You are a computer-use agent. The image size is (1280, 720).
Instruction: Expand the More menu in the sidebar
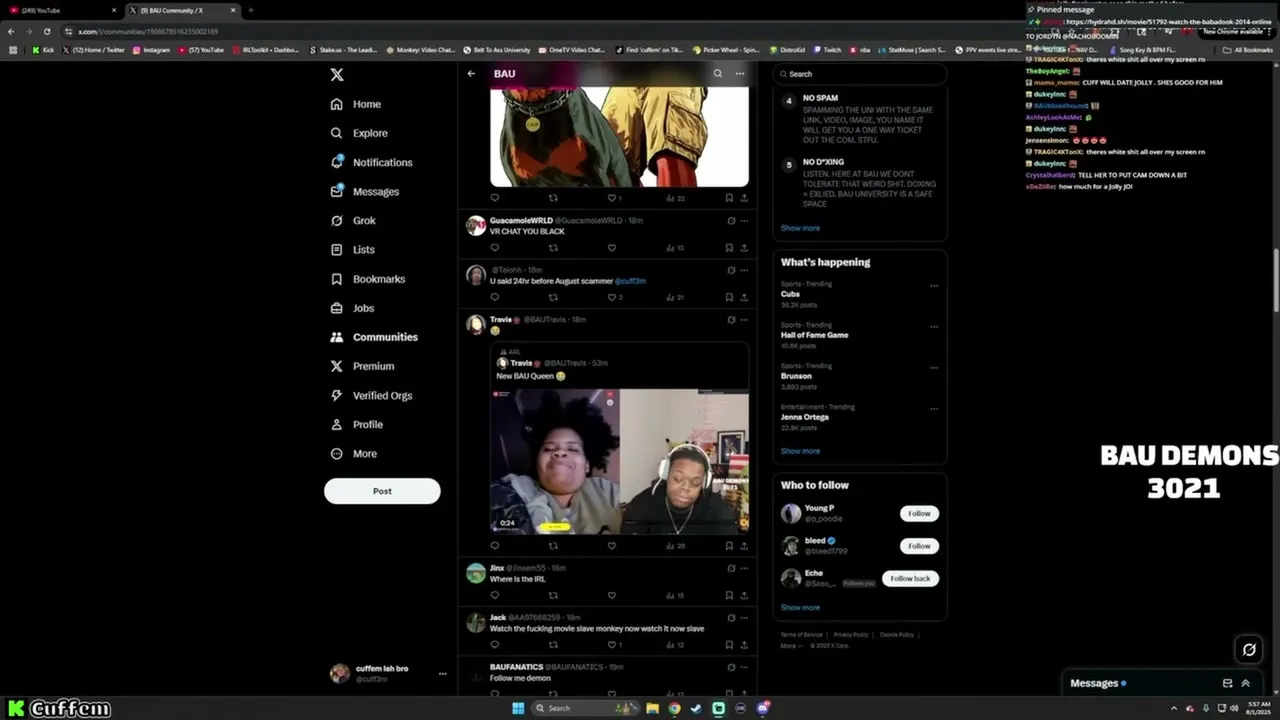[353, 454]
